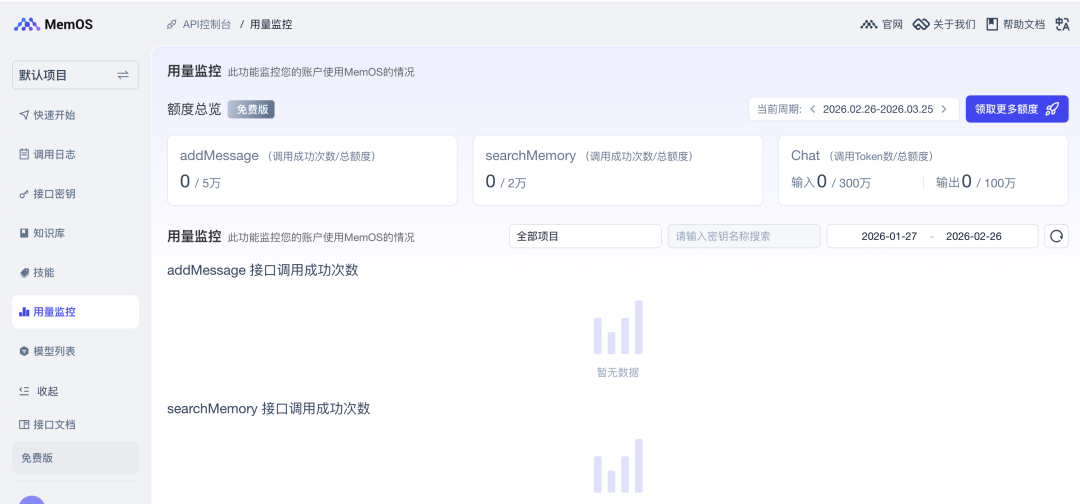This screenshot has height=504, width=1080.
Task: Click the 免费版 badge beside 额度总览
Action: 251,109
